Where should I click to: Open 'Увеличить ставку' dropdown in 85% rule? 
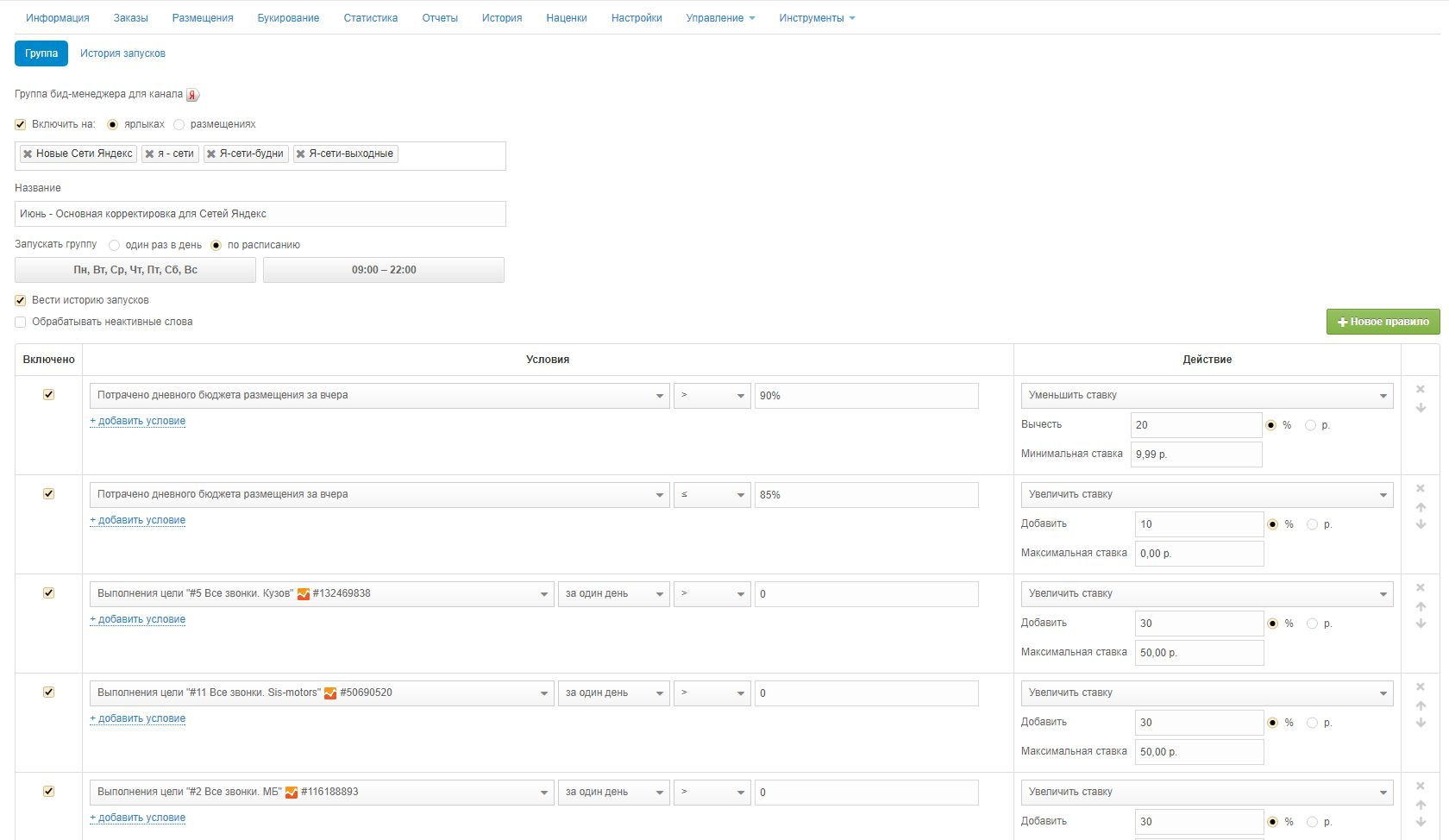click(x=1207, y=495)
